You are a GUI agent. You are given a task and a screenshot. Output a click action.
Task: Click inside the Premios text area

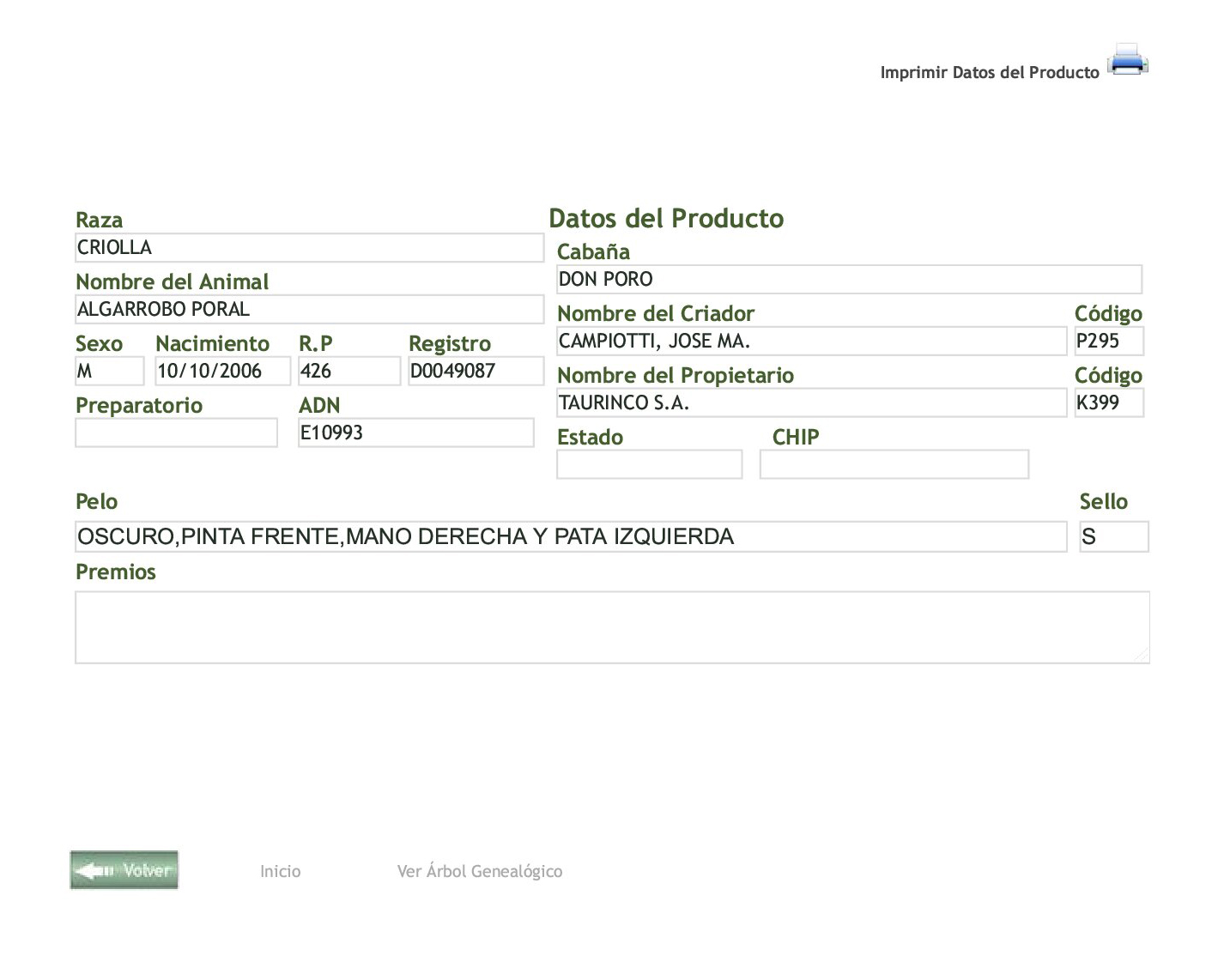point(612,627)
